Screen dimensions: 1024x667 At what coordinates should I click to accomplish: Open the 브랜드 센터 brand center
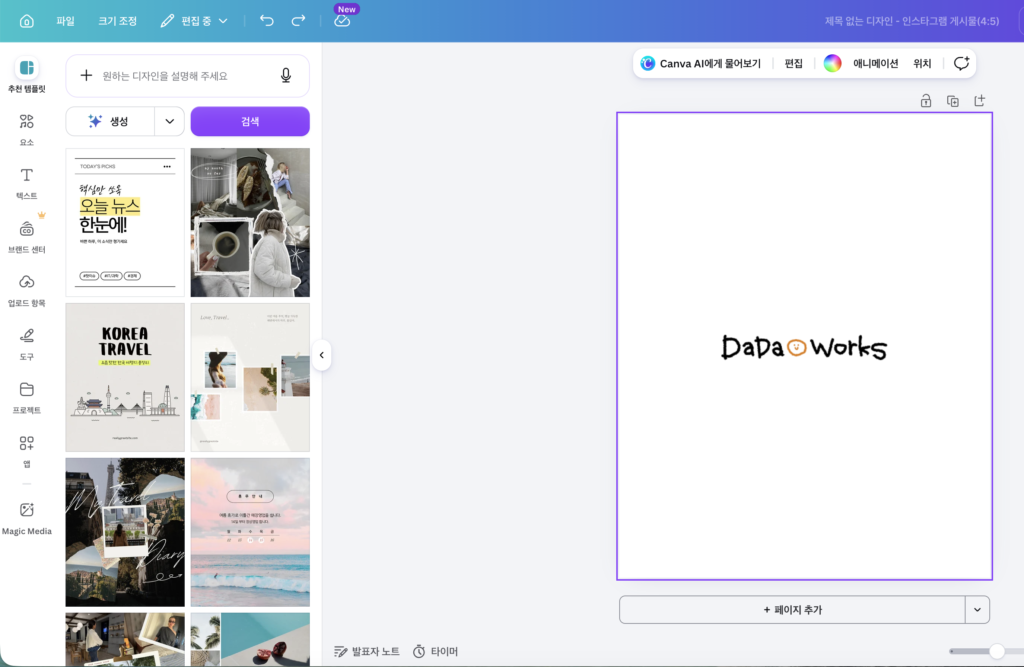pos(26,236)
